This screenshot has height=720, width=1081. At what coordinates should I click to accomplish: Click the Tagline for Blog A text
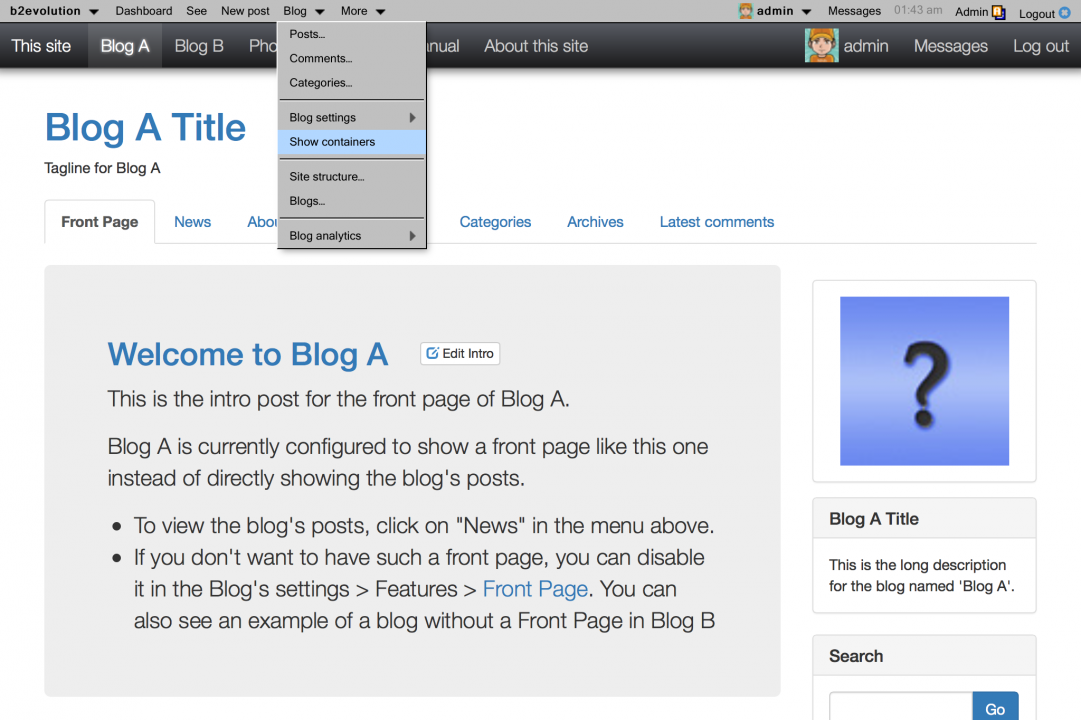pos(102,168)
